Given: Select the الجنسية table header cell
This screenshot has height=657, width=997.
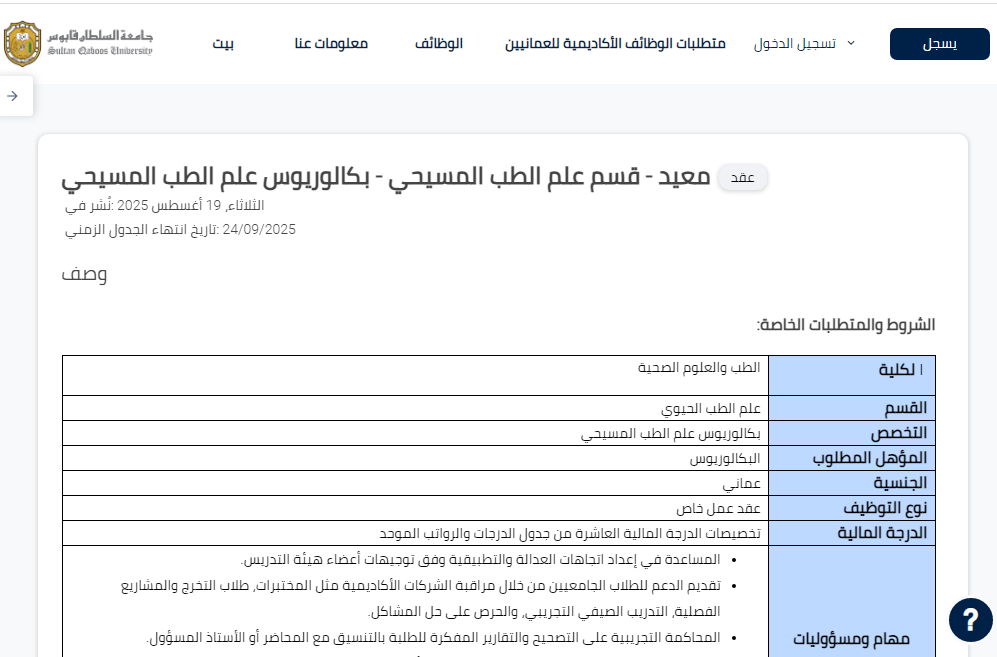Looking at the screenshot, I should pyautogui.click(x=851, y=483).
